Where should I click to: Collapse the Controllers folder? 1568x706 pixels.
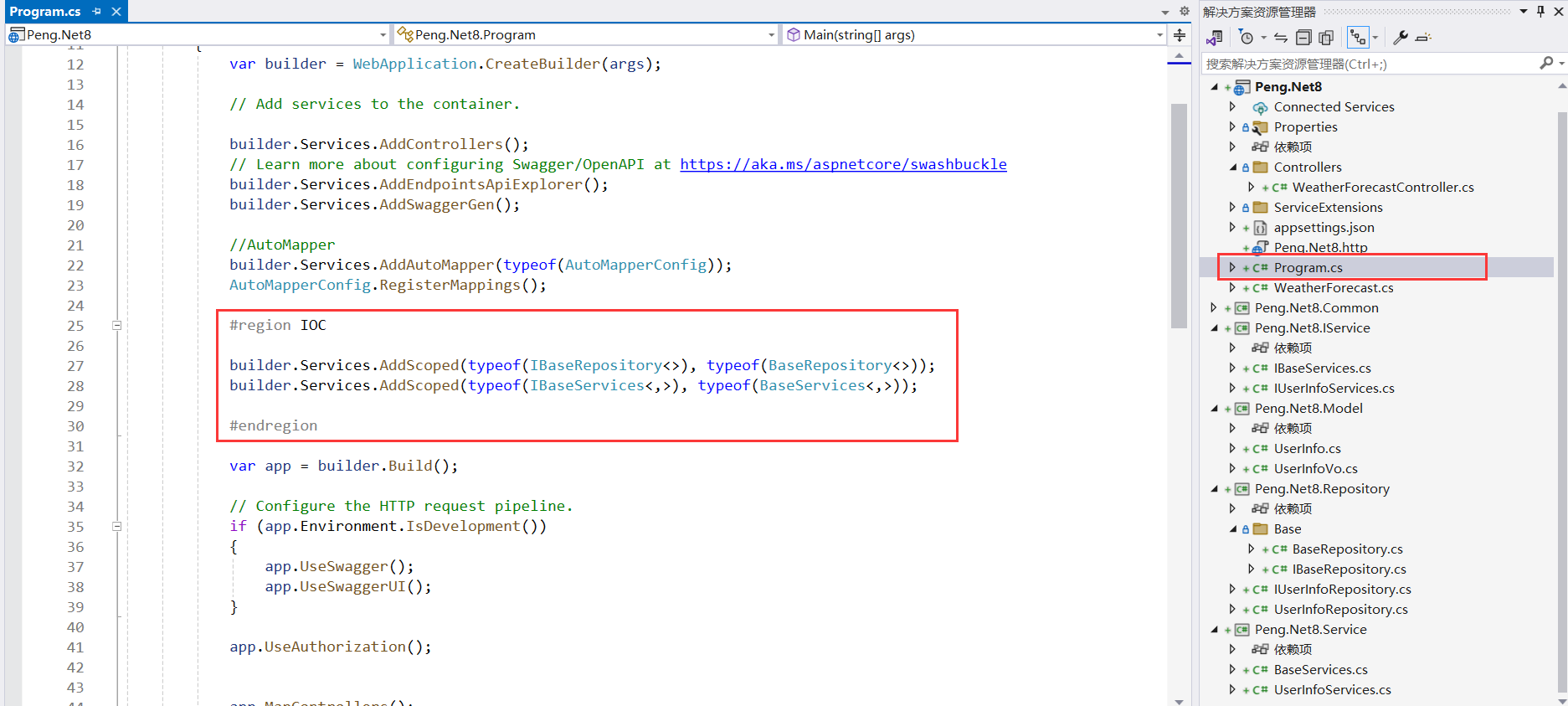point(1232,167)
